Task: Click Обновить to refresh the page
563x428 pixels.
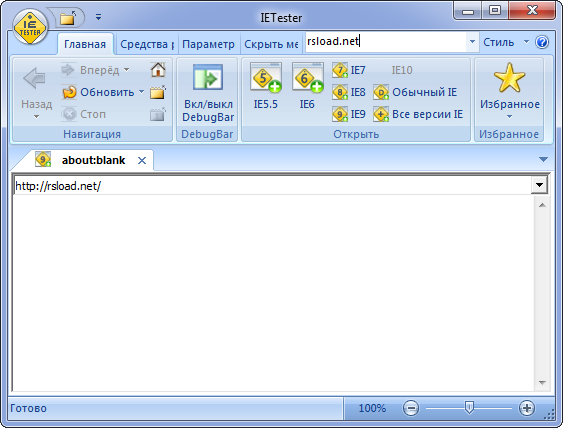Action: [x=99, y=92]
